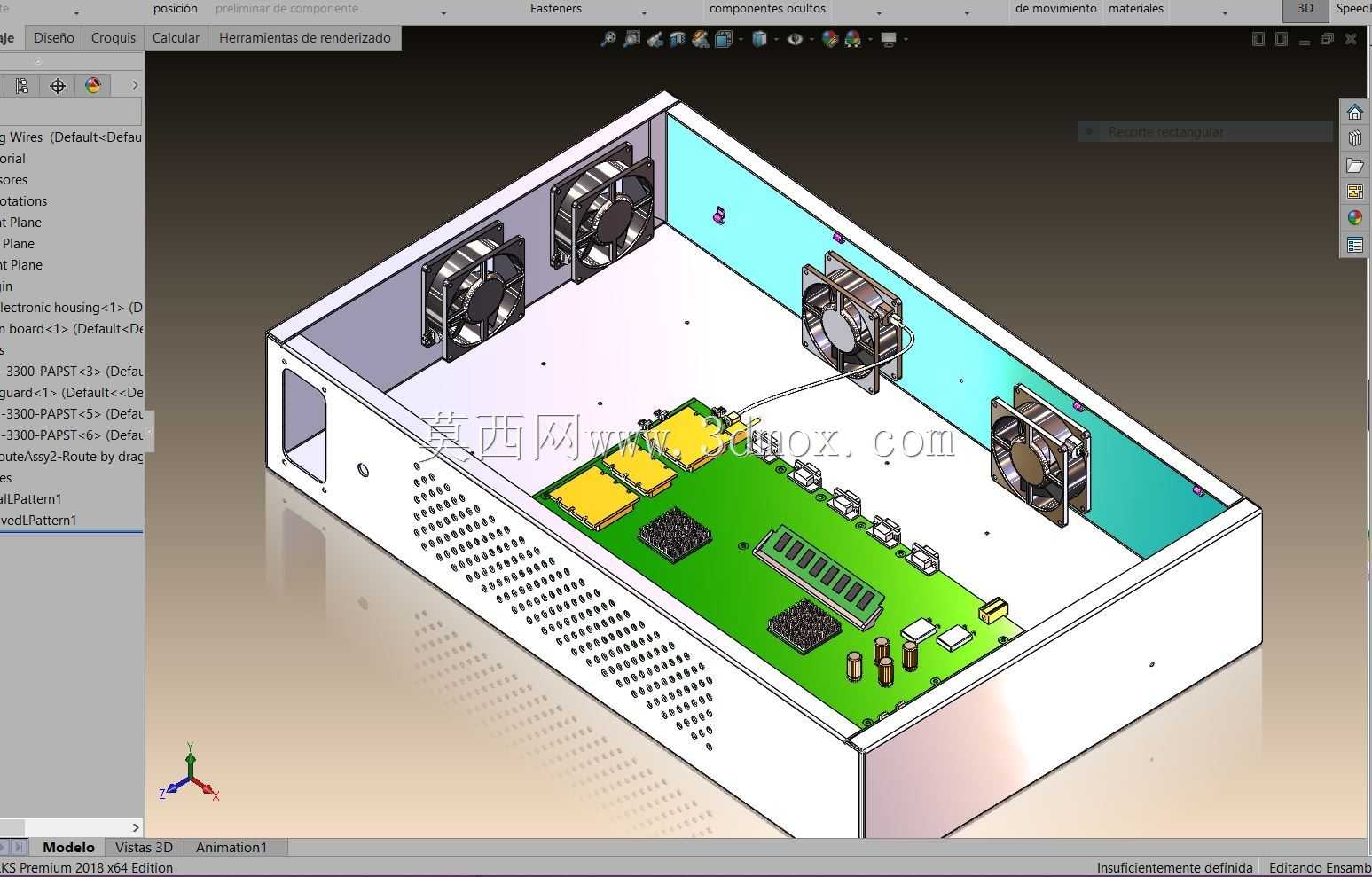
Task: Expand the View Orientation dropdown arrow
Action: [x=741, y=39]
